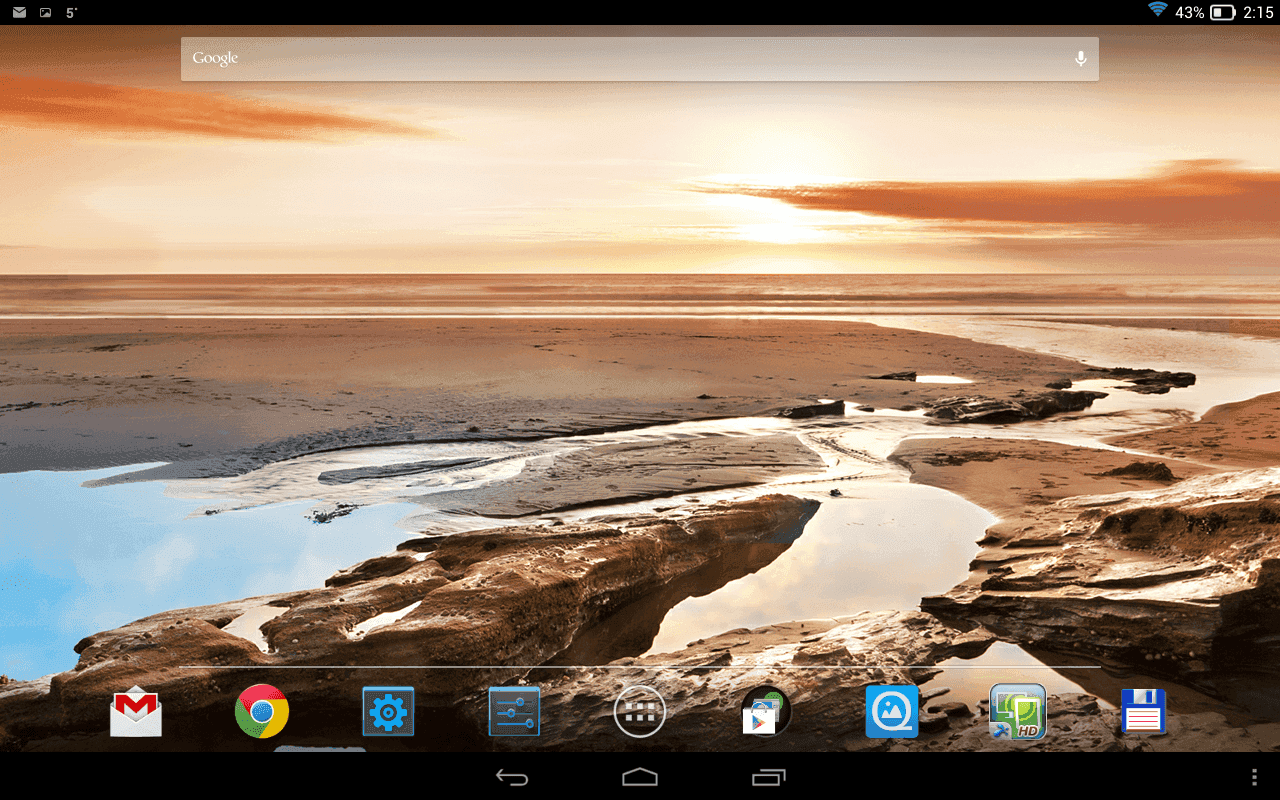Open the quick settings sliders app
The height and width of the screenshot is (800, 1280).
pos(514,712)
